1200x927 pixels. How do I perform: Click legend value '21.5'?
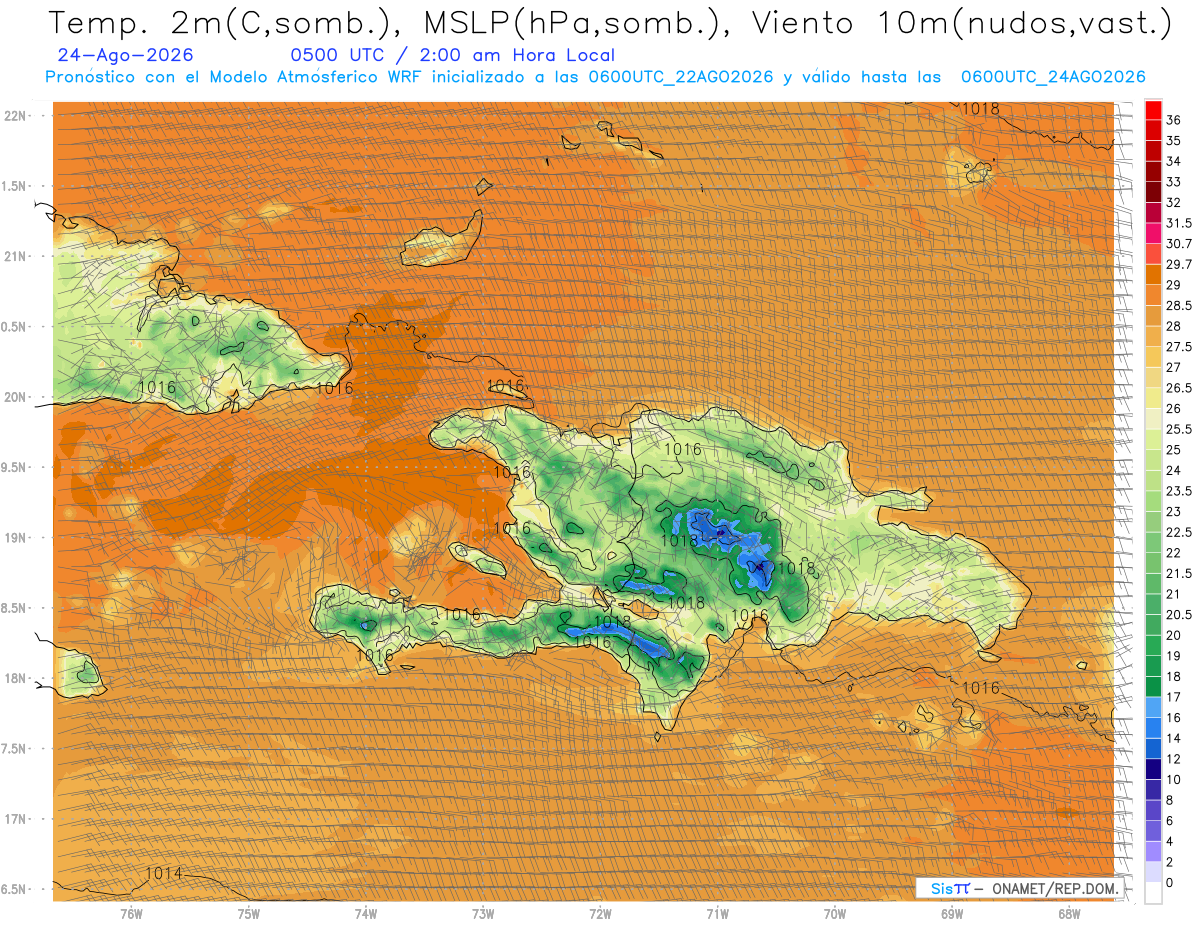click(1179, 573)
